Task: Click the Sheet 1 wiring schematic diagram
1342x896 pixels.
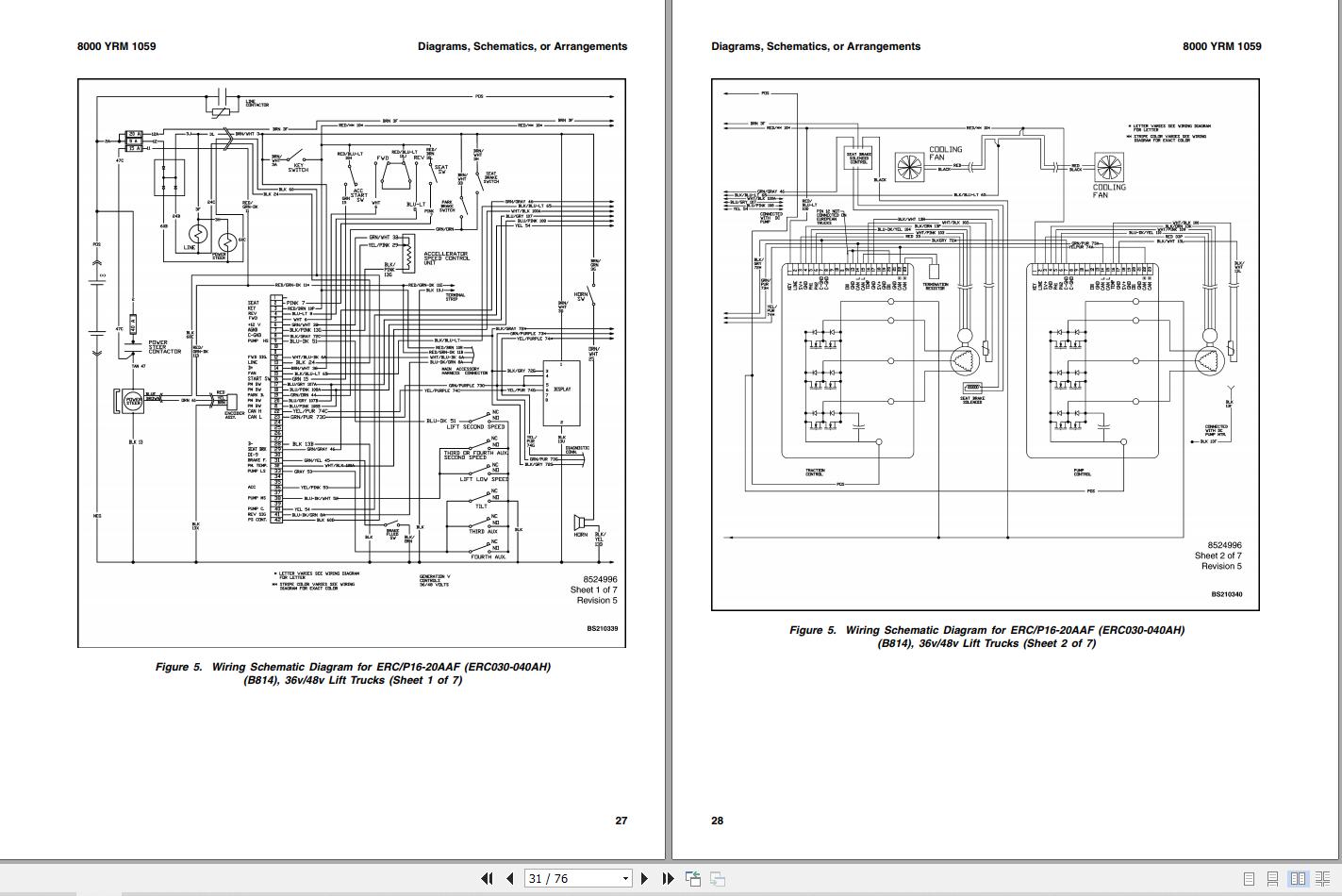Action: click(352, 363)
